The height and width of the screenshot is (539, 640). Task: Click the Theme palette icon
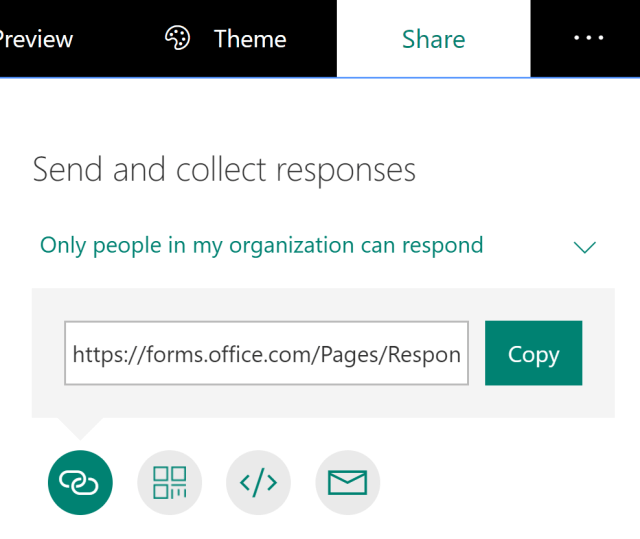point(178,39)
